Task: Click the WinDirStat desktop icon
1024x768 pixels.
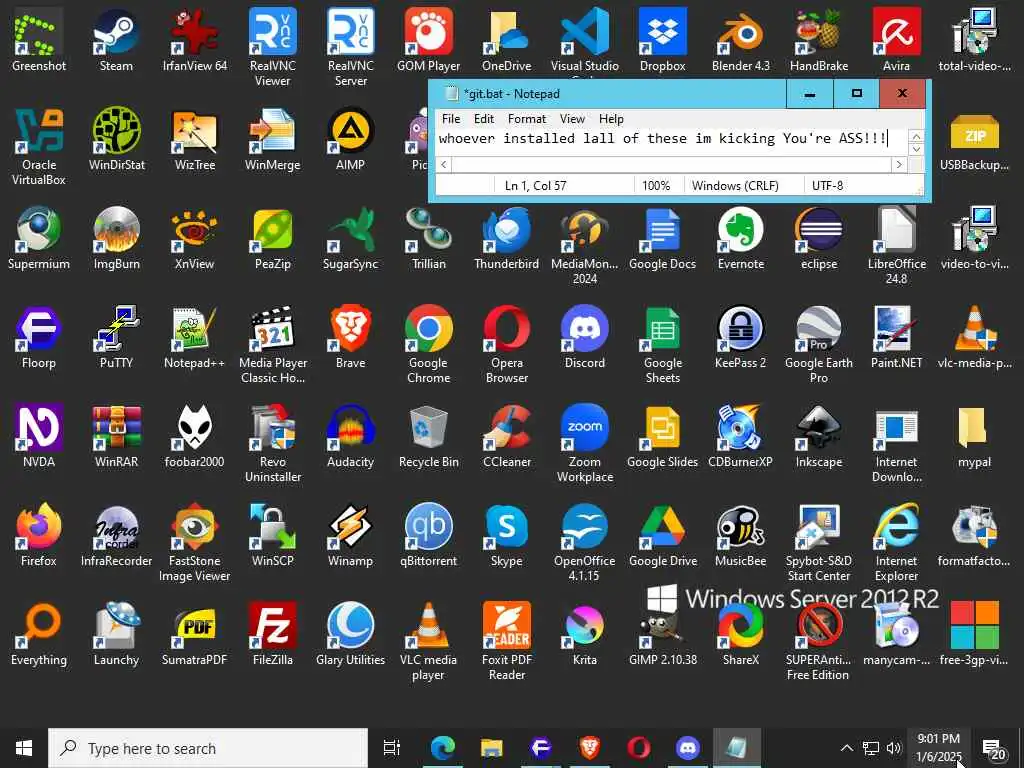Action: coord(116,138)
